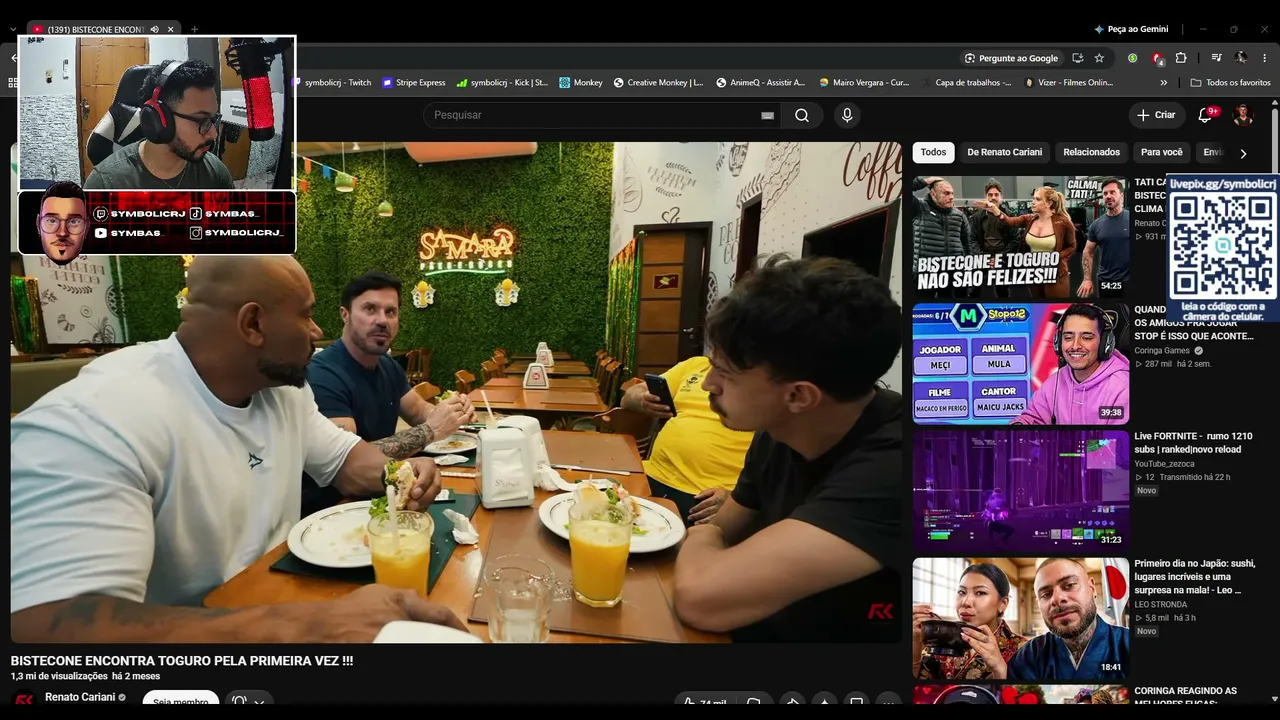Open the Creative Monkey bookmark

658,83
